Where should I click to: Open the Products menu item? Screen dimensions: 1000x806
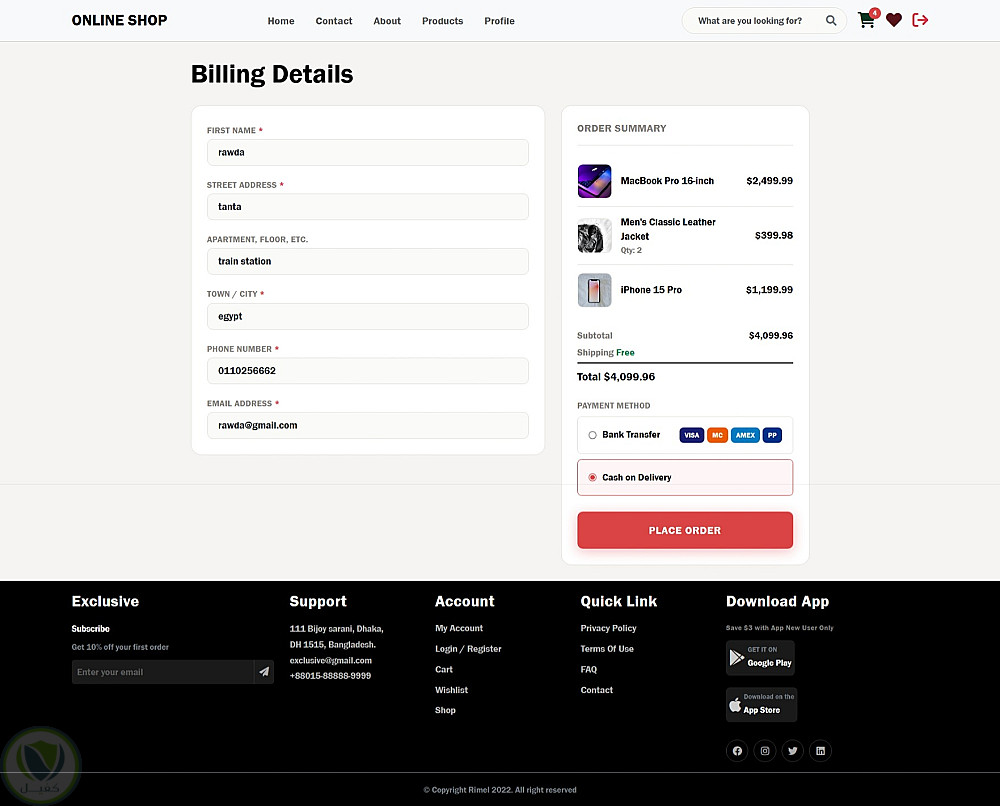(443, 21)
